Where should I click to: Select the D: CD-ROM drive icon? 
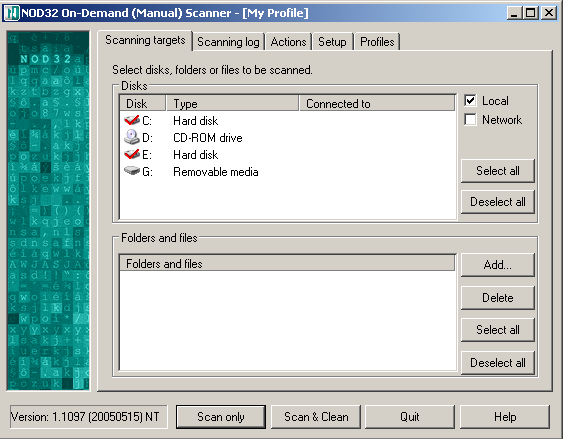[x=132, y=137]
